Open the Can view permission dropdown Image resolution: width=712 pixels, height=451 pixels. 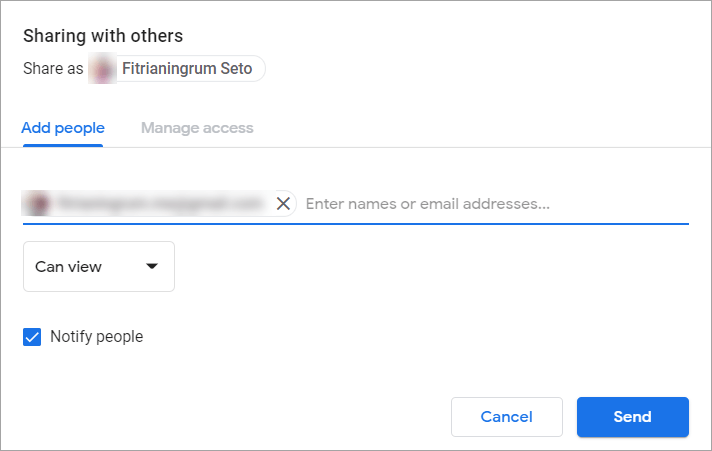coord(99,267)
